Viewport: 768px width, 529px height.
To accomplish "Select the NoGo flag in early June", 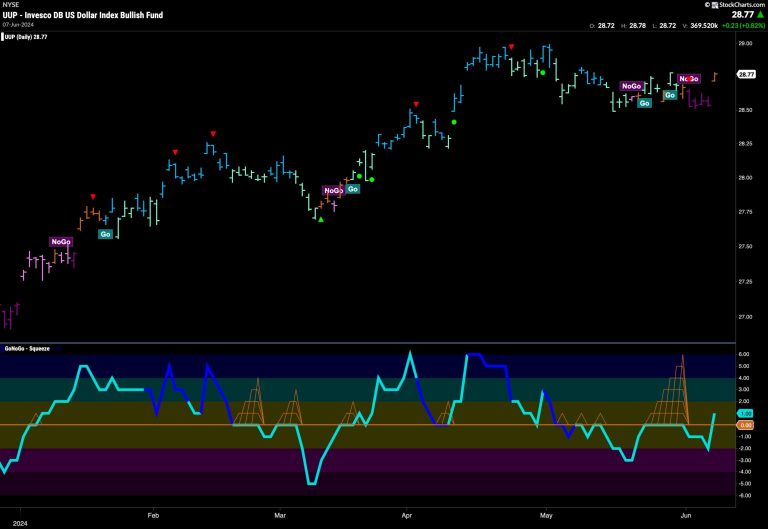I will click(689, 79).
